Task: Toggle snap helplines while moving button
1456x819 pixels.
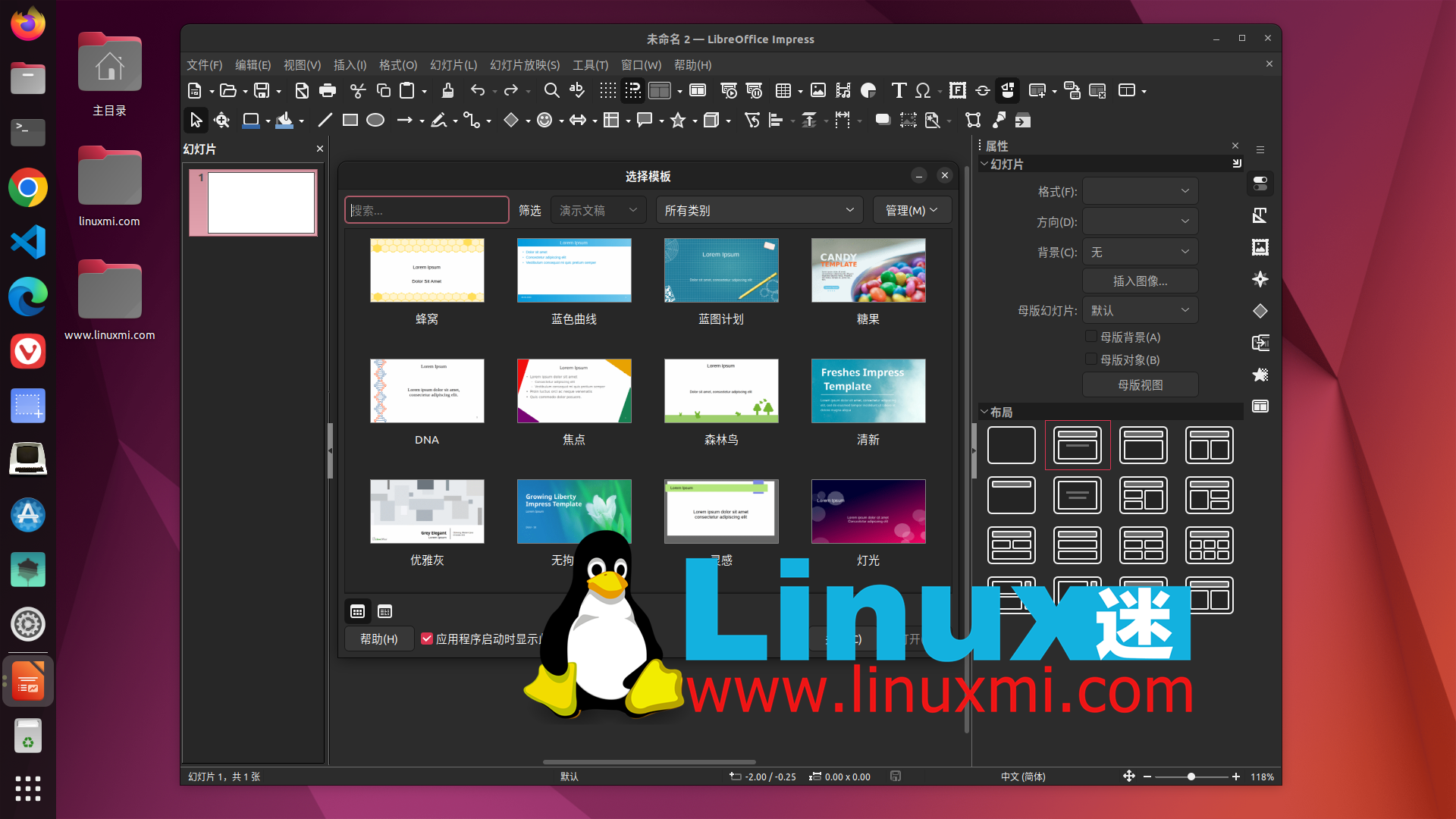Action: [633, 91]
